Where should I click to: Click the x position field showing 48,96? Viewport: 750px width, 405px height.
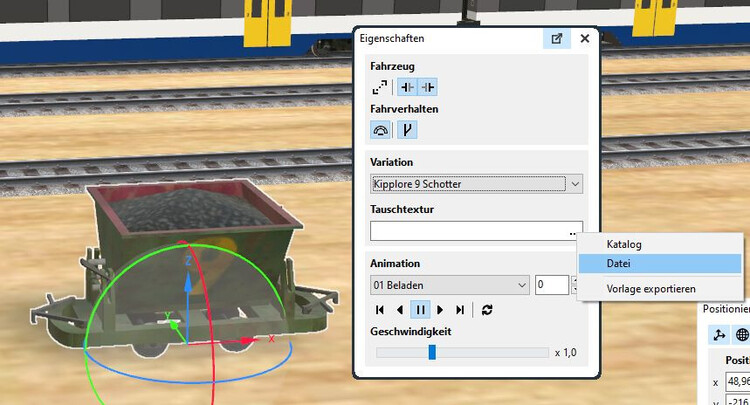(x=738, y=381)
